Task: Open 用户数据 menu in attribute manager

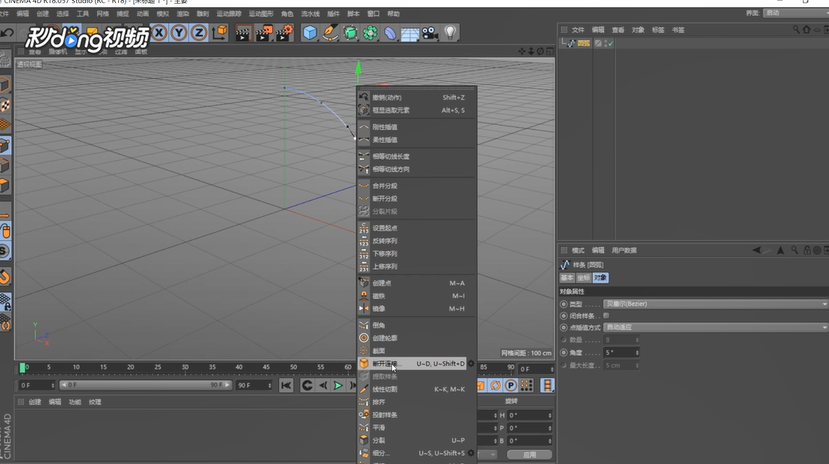Action: point(624,250)
